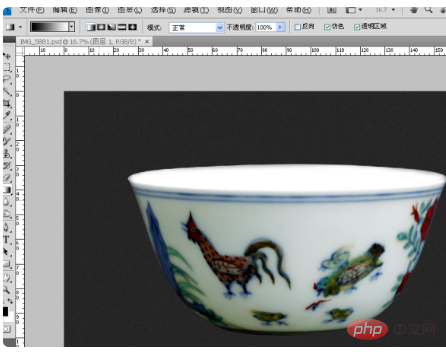
Task: Open the 图像(I) menu
Action: [97, 10]
